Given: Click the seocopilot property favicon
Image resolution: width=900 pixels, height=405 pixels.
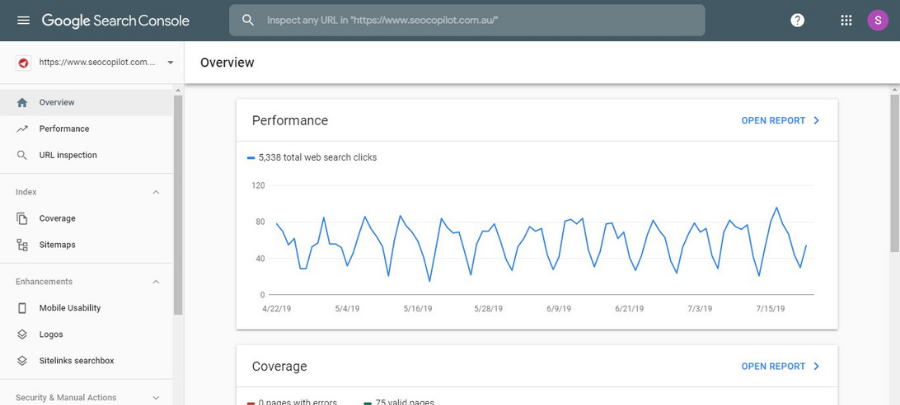Looking at the screenshot, I should pyautogui.click(x=24, y=63).
